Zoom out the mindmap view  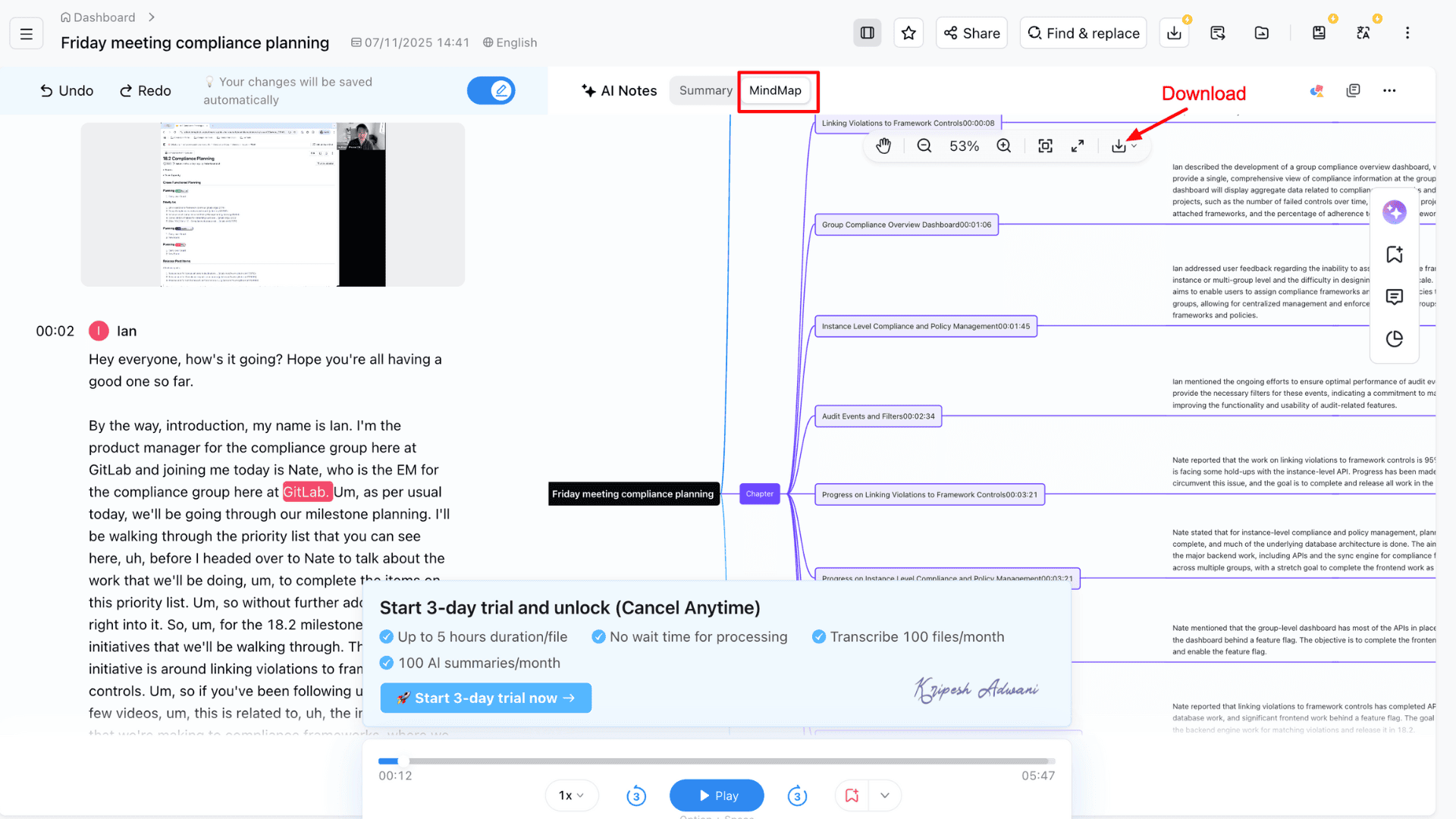pyautogui.click(x=924, y=146)
